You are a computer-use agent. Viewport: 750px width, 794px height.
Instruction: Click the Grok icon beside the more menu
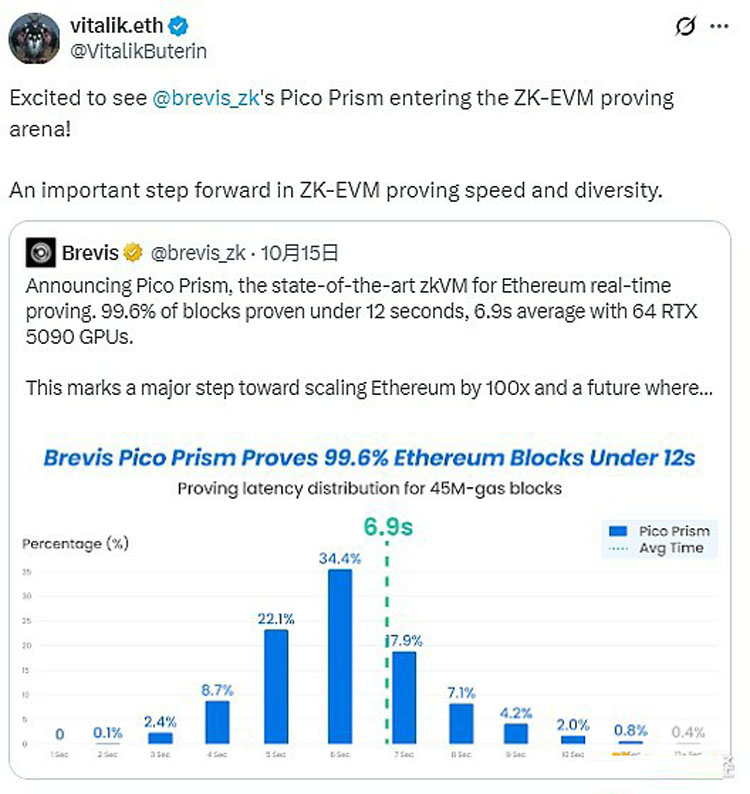point(685,28)
